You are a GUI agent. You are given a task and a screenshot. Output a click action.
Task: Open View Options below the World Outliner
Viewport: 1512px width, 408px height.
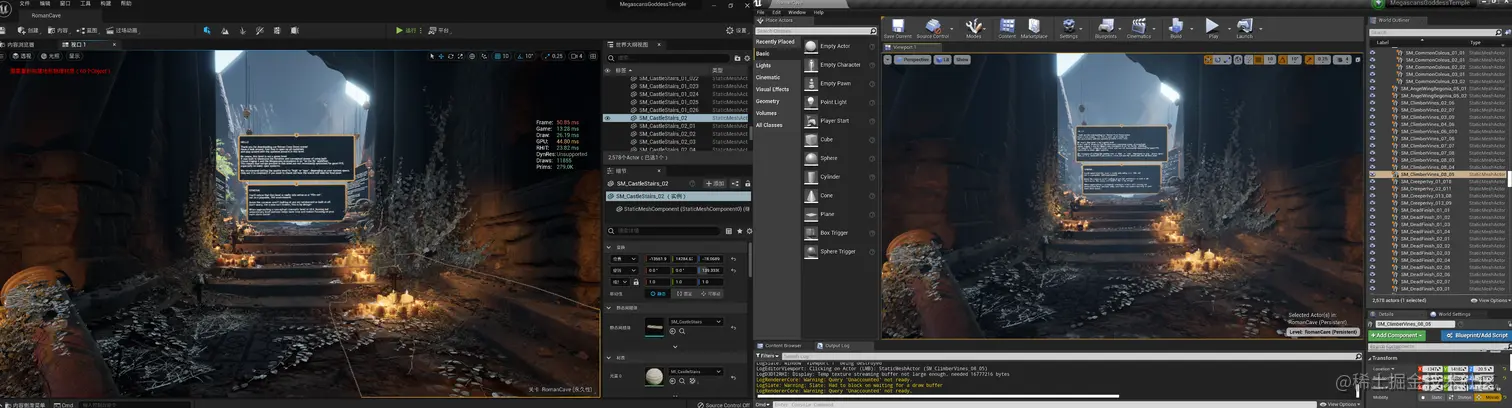point(1492,300)
